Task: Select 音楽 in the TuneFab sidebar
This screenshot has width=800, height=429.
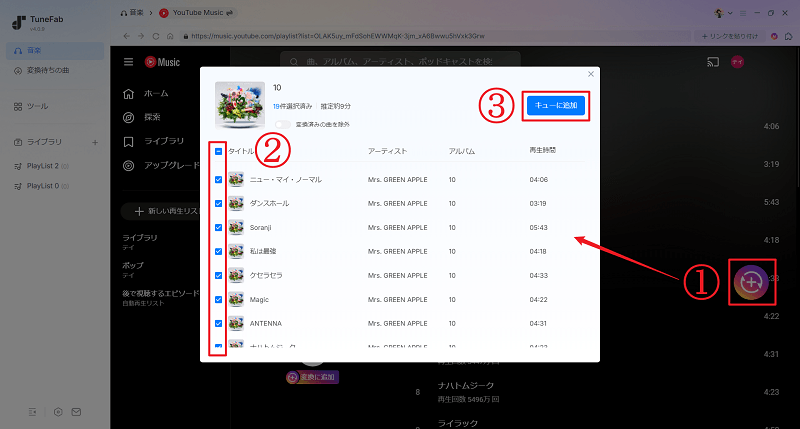Action: [x=55, y=51]
